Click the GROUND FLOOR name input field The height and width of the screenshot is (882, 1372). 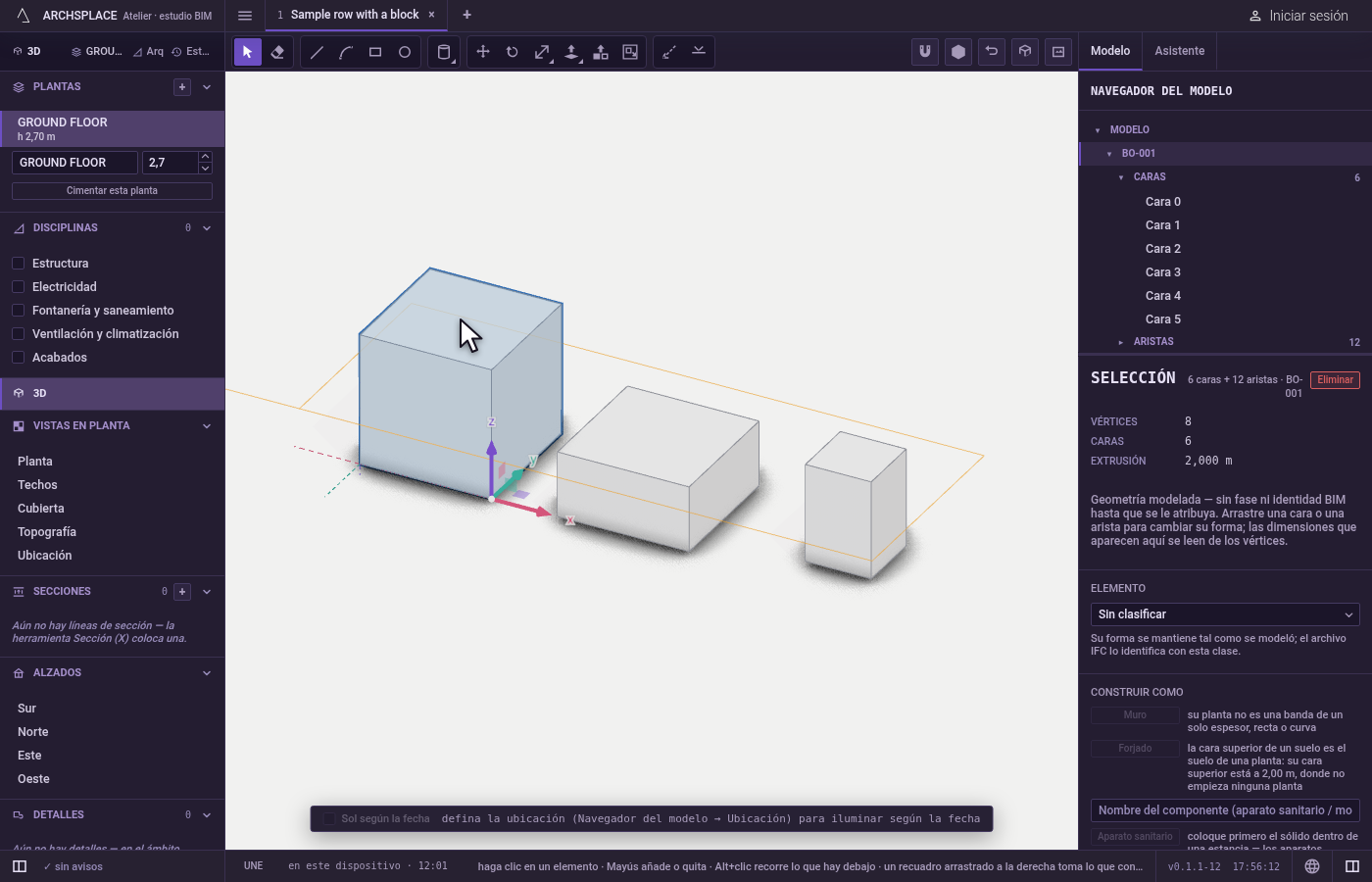tap(74, 163)
